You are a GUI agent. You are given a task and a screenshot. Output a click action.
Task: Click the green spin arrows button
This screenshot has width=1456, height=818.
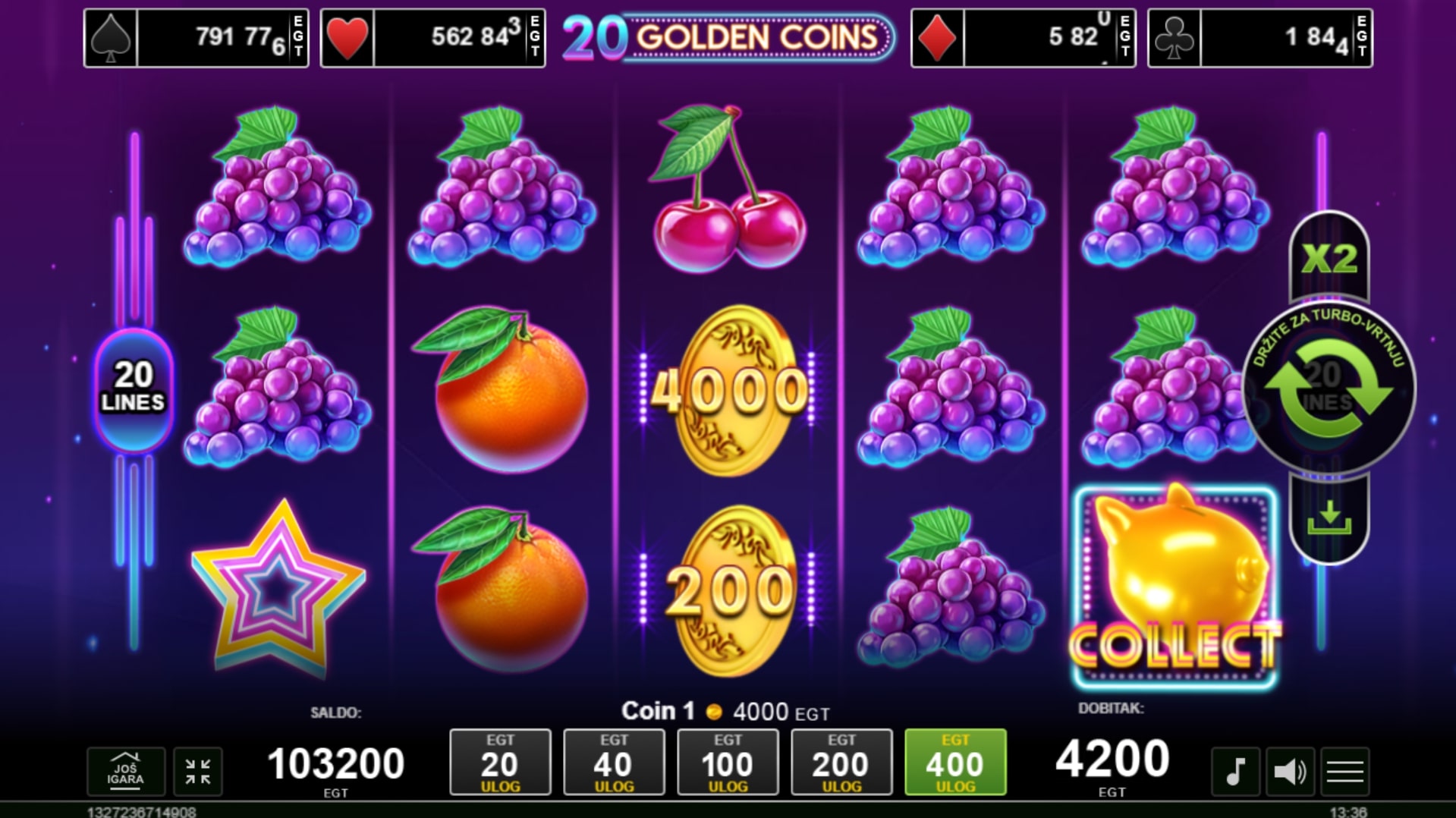point(1329,388)
